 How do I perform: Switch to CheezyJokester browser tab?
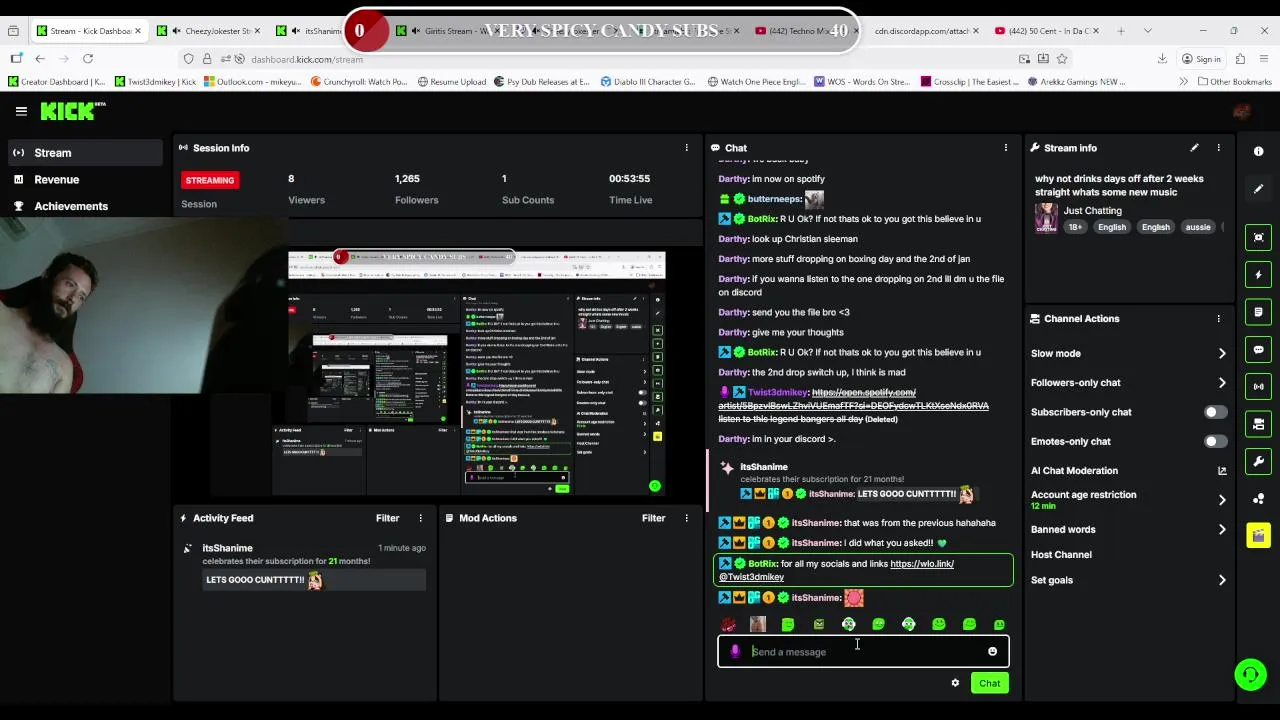(x=210, y=31)
